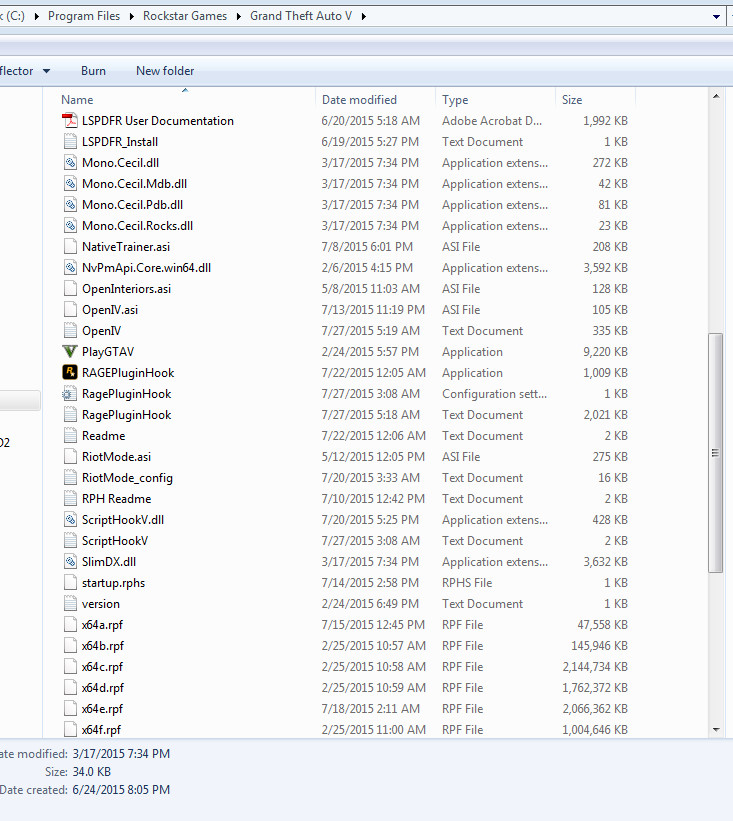The width and height of the screenshot is (733, 821).
Task: Select the OpenIV.asi file icon
Action: coord(70,309)
